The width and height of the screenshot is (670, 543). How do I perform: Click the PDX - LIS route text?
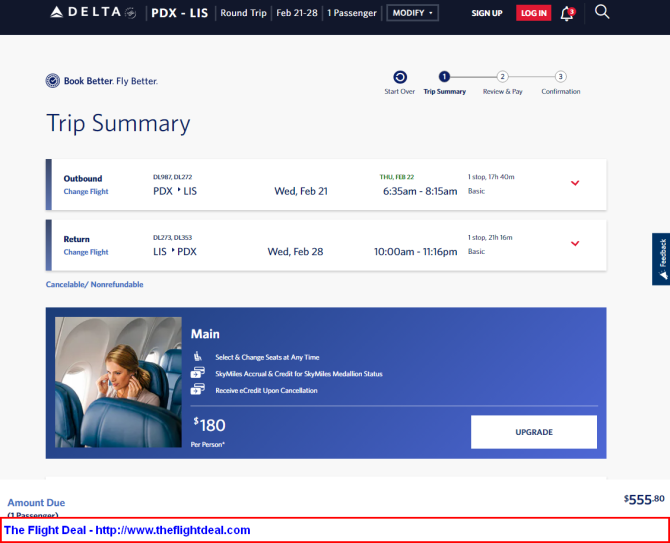click(179, 13)
